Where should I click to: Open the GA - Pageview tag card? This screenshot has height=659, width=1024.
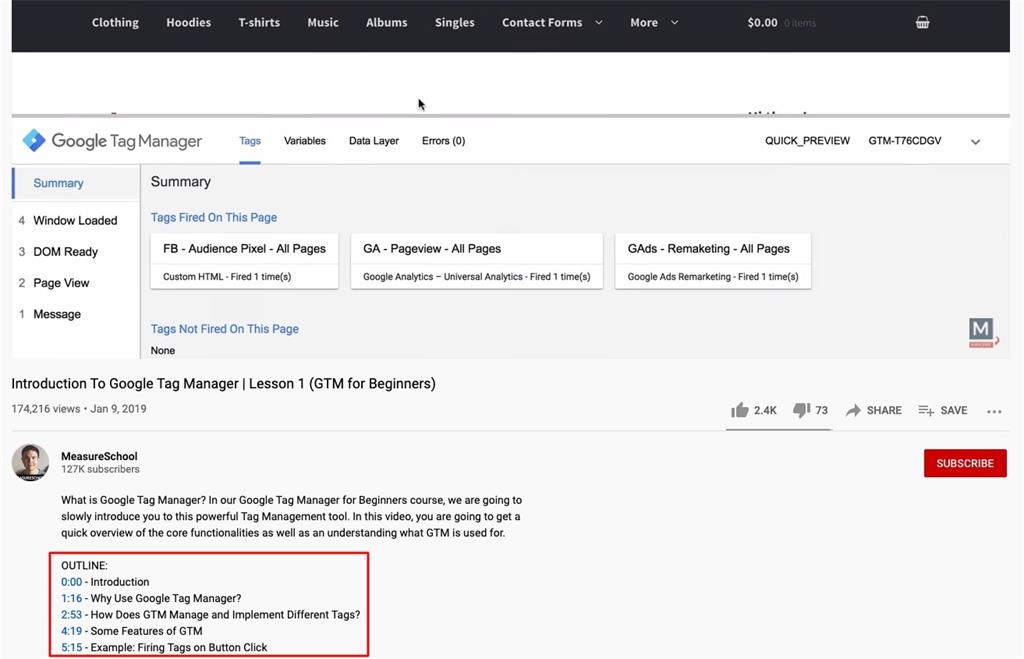[477, 261]
